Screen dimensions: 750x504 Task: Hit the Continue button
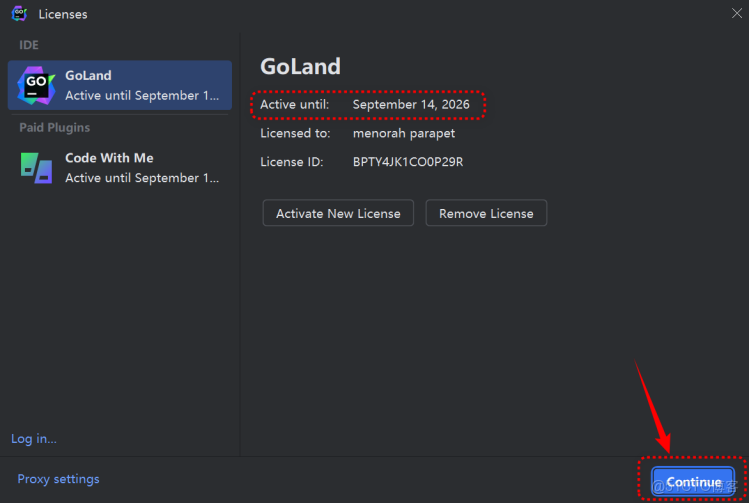click(693, 482)
